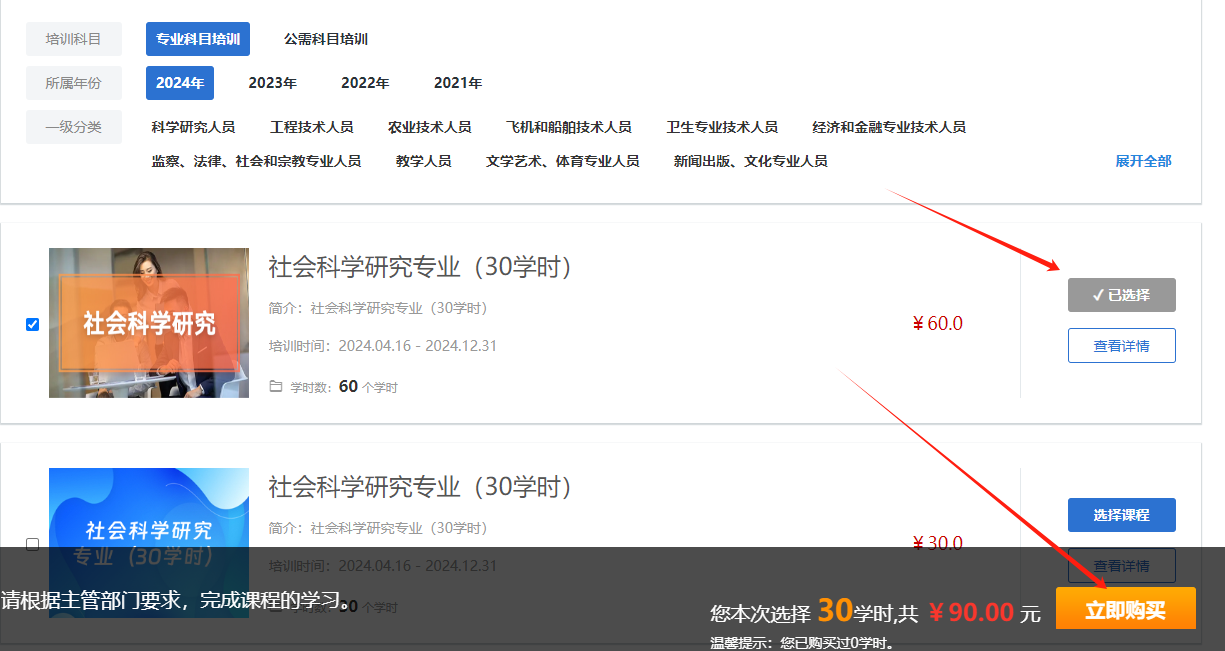Tick the second course checkbox

[x=32, y=544]
